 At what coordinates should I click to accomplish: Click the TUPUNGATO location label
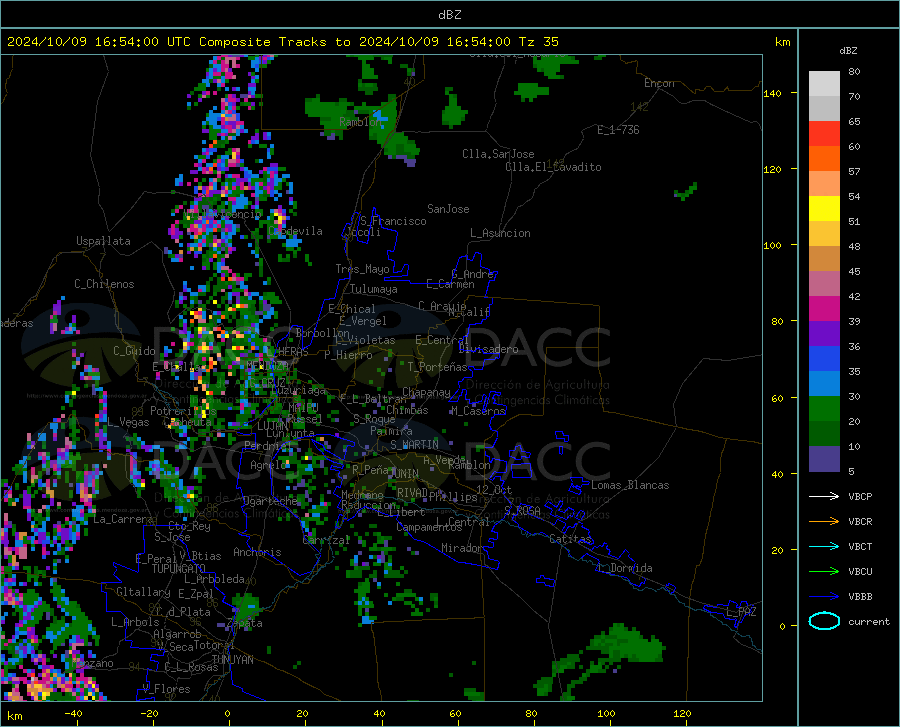tap(179, 569)
